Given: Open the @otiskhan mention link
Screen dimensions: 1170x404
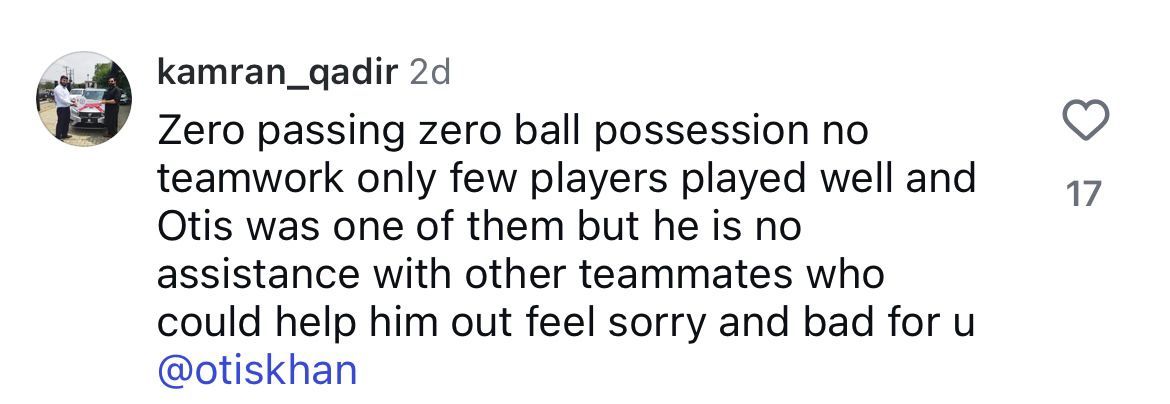Looking at the screenshot, I should coord(257,370).
